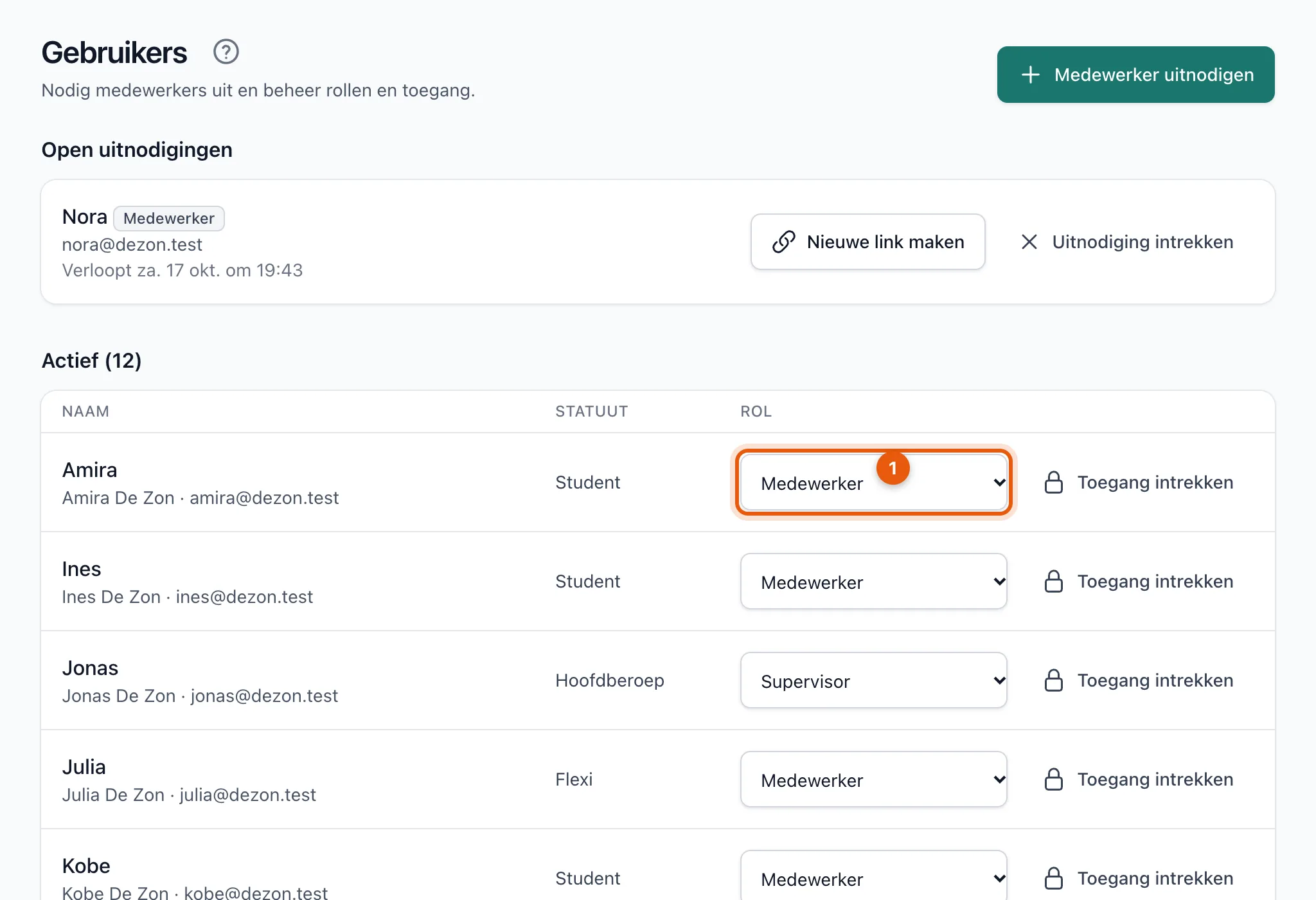Click the Student status in Ines's row

pos(588,581)
